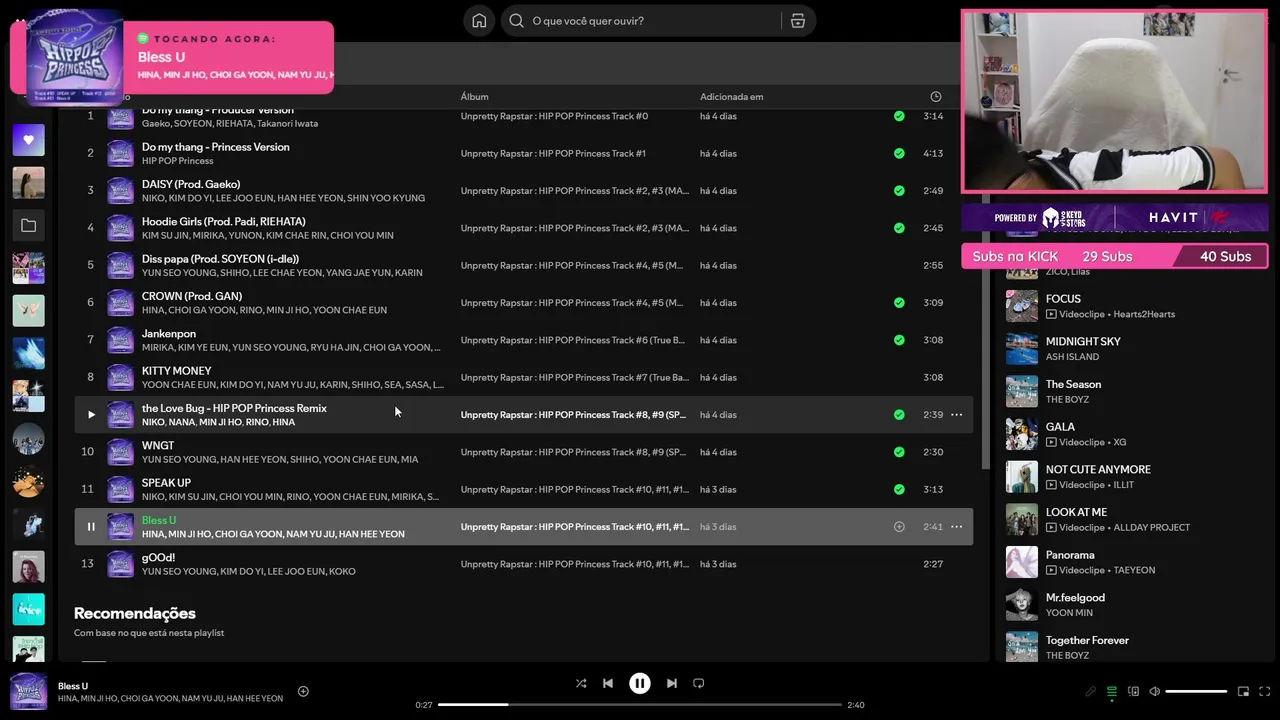Select Diss papa track row
This screenshot has width=1280, height=720.
click(523, 265)
